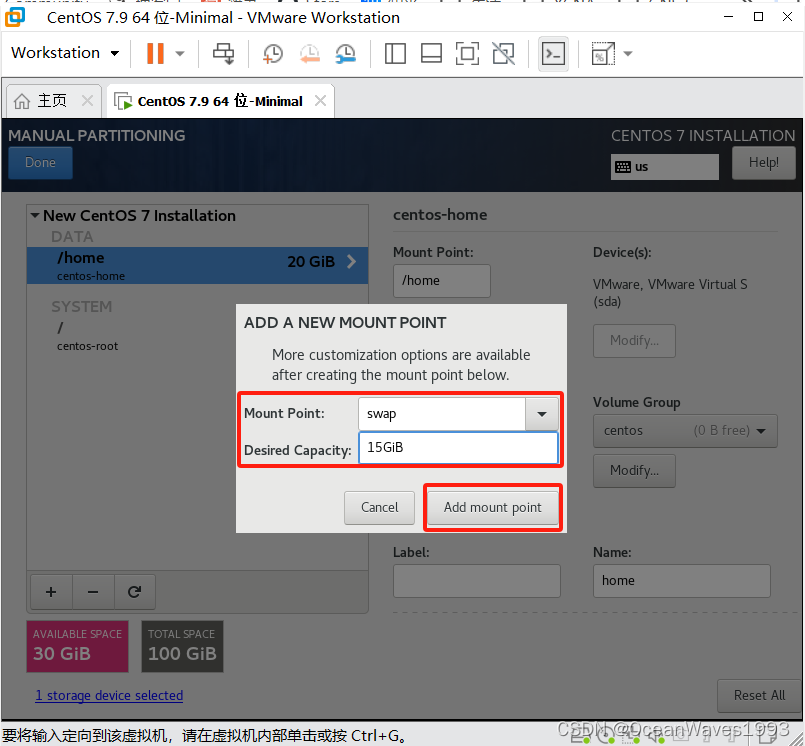The height and width of the screenshot is (746, 805).
Task: Select the /home 20 GiB partition row
Action: (x=198, y=265)
